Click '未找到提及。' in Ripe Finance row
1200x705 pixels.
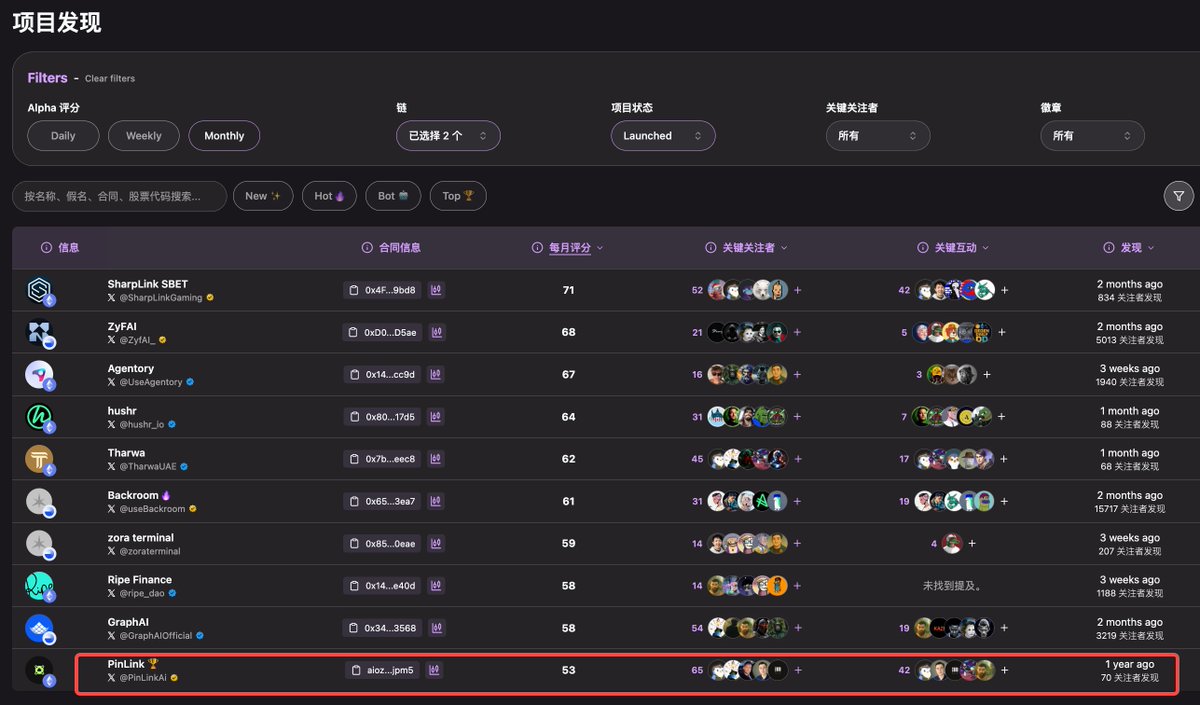tap(954, 586)
